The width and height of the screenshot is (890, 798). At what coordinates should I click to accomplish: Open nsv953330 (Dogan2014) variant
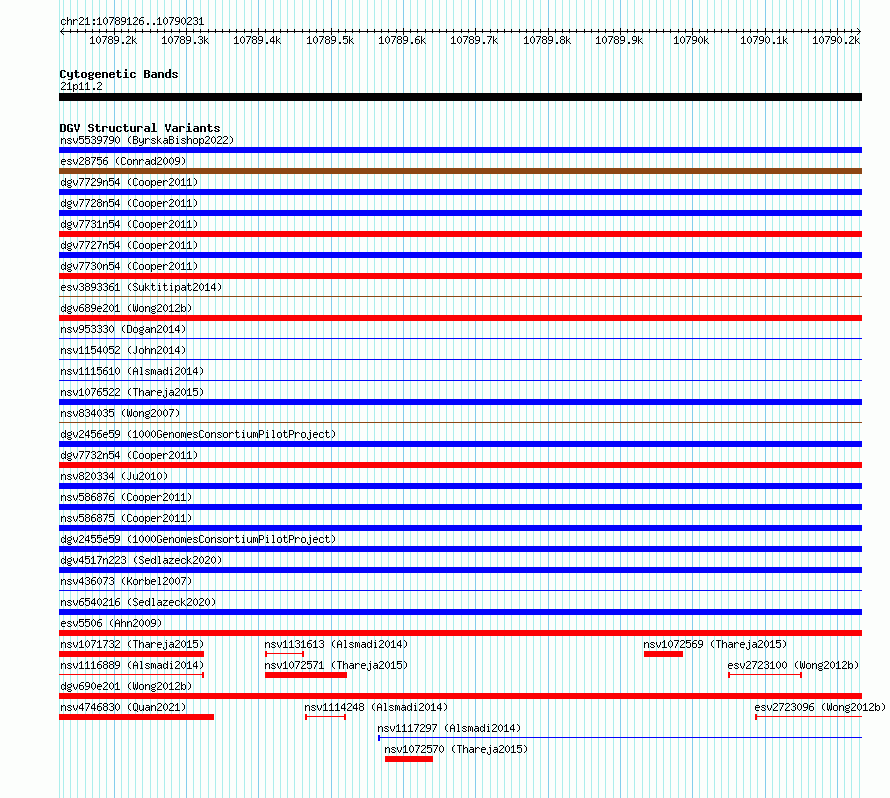coord(123,329)
